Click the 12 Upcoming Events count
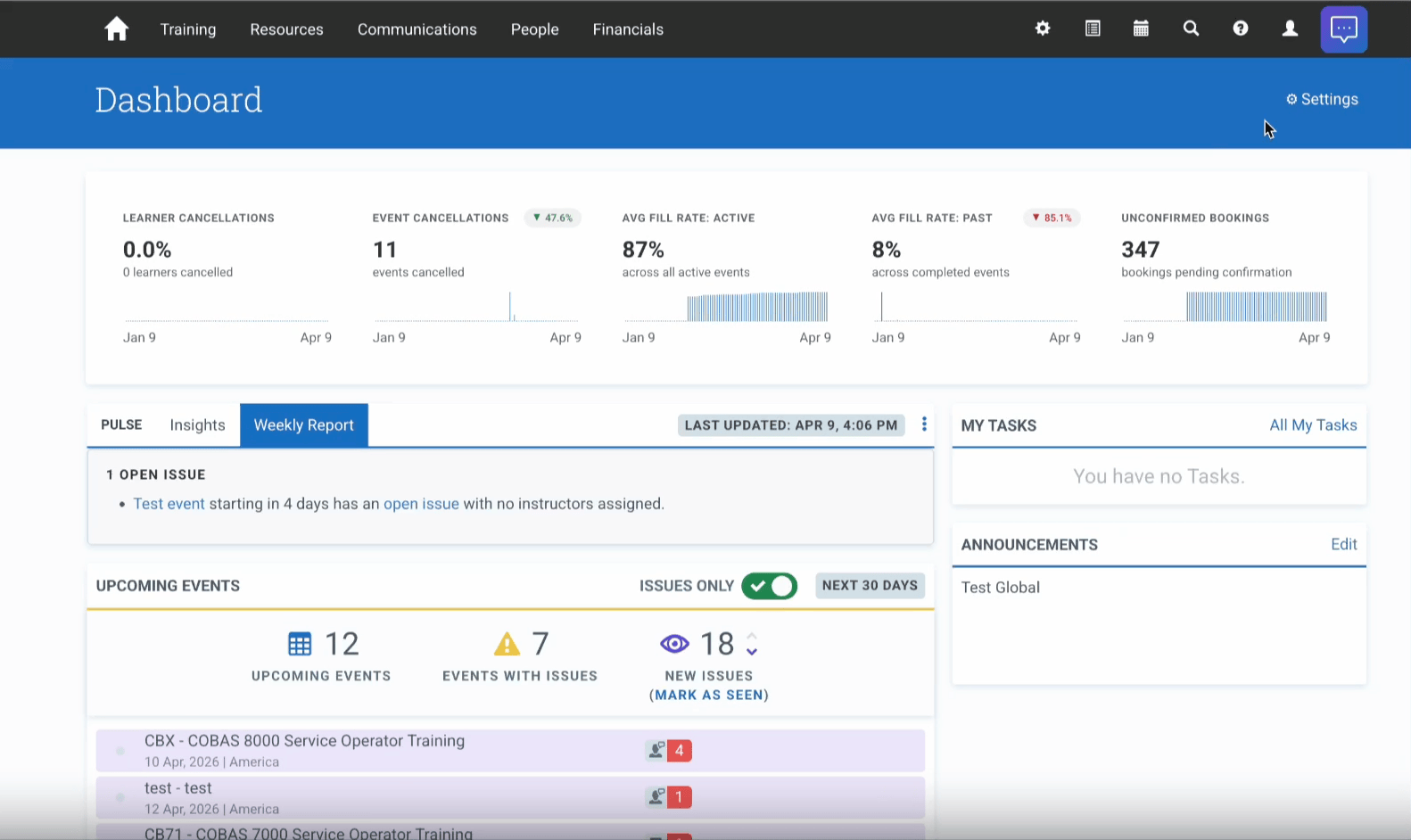 [x=342, y=644]
